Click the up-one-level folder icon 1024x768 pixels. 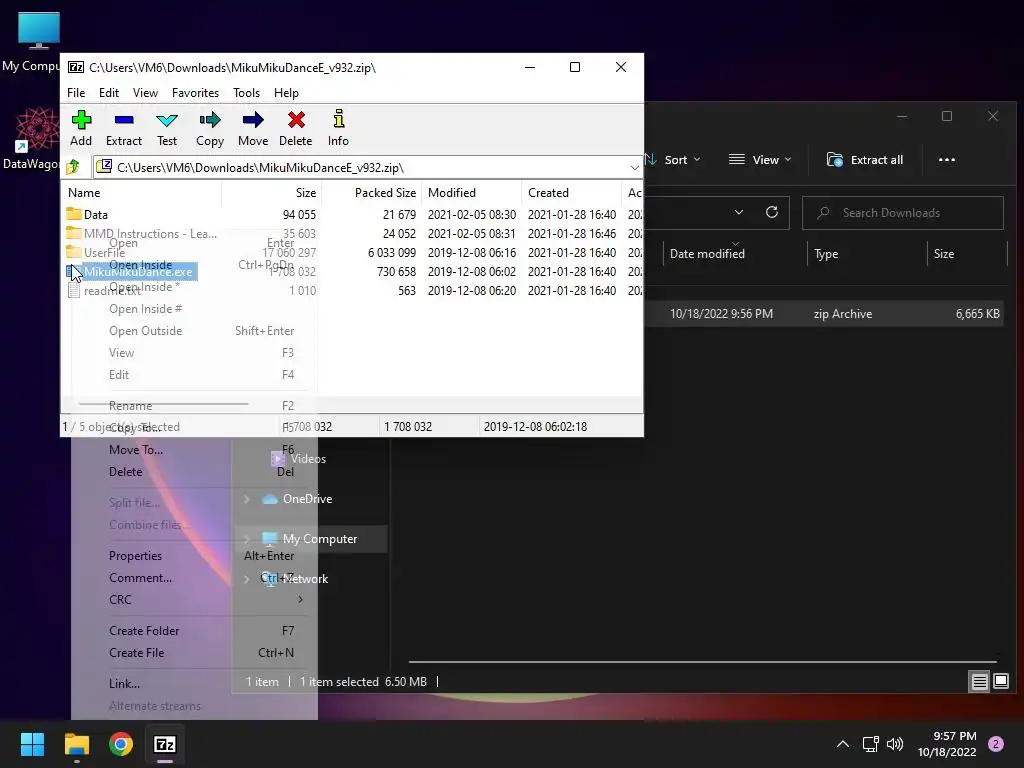click(x=73, y=167)
